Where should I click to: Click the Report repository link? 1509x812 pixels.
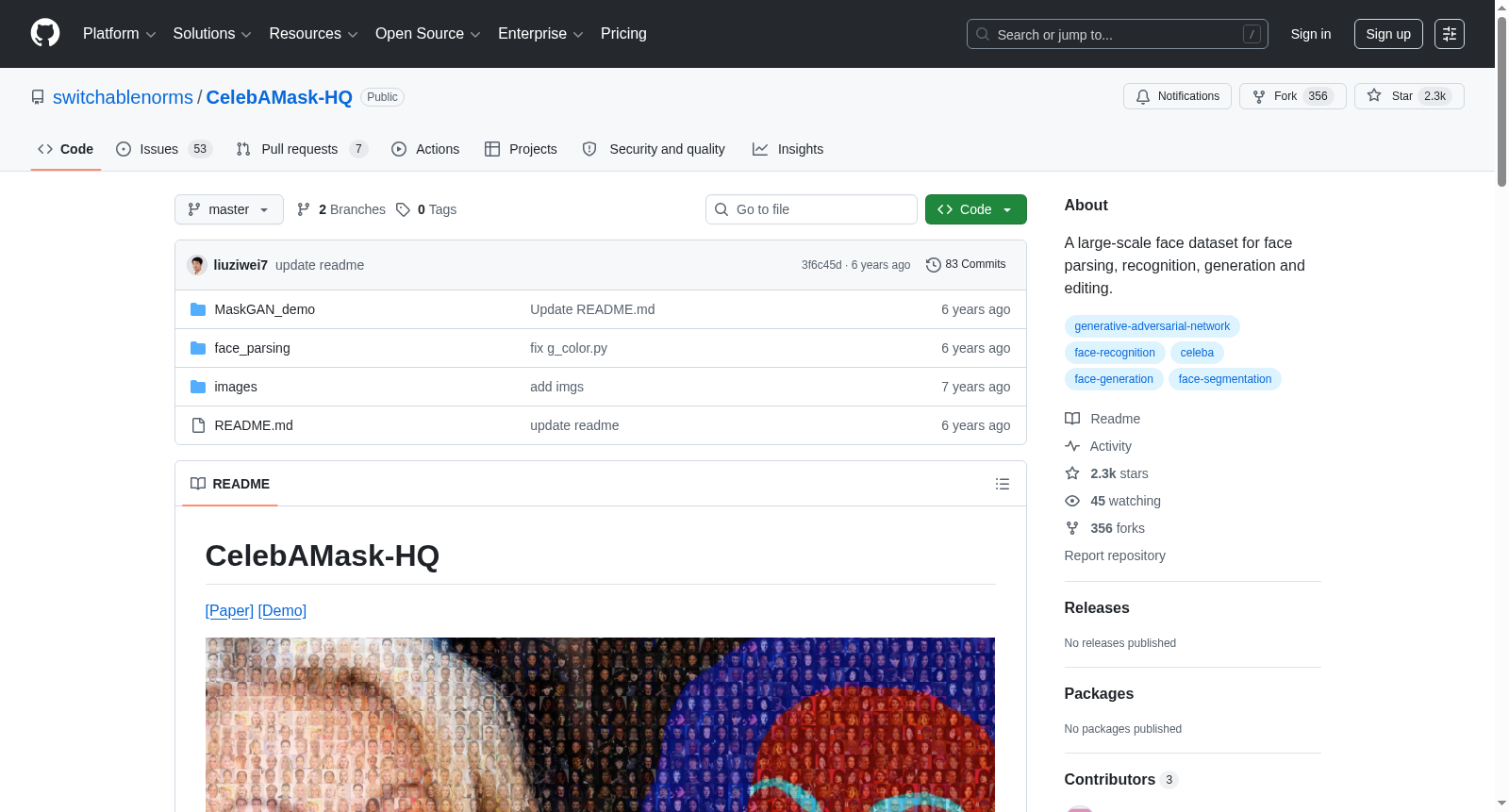coord(1115,555)
